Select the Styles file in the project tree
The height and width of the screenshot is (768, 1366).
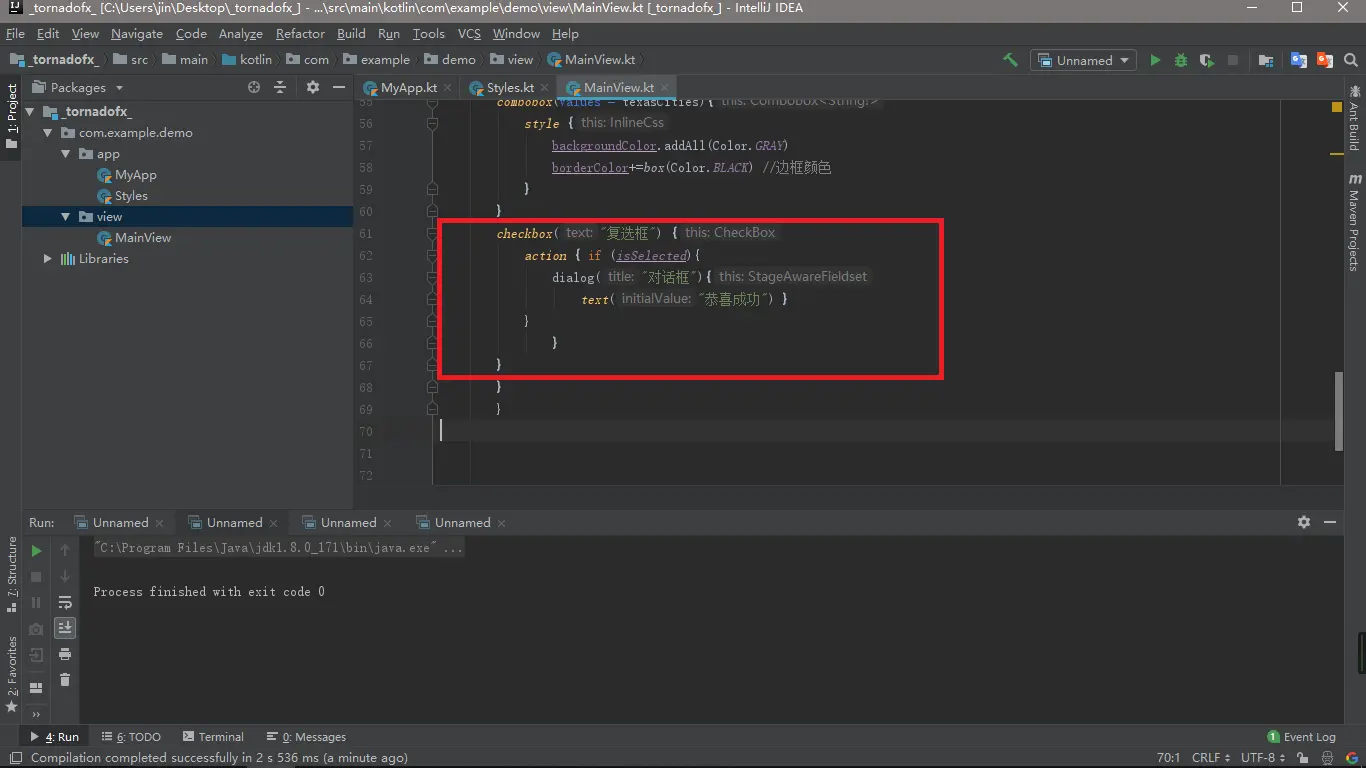click(130, 195)
